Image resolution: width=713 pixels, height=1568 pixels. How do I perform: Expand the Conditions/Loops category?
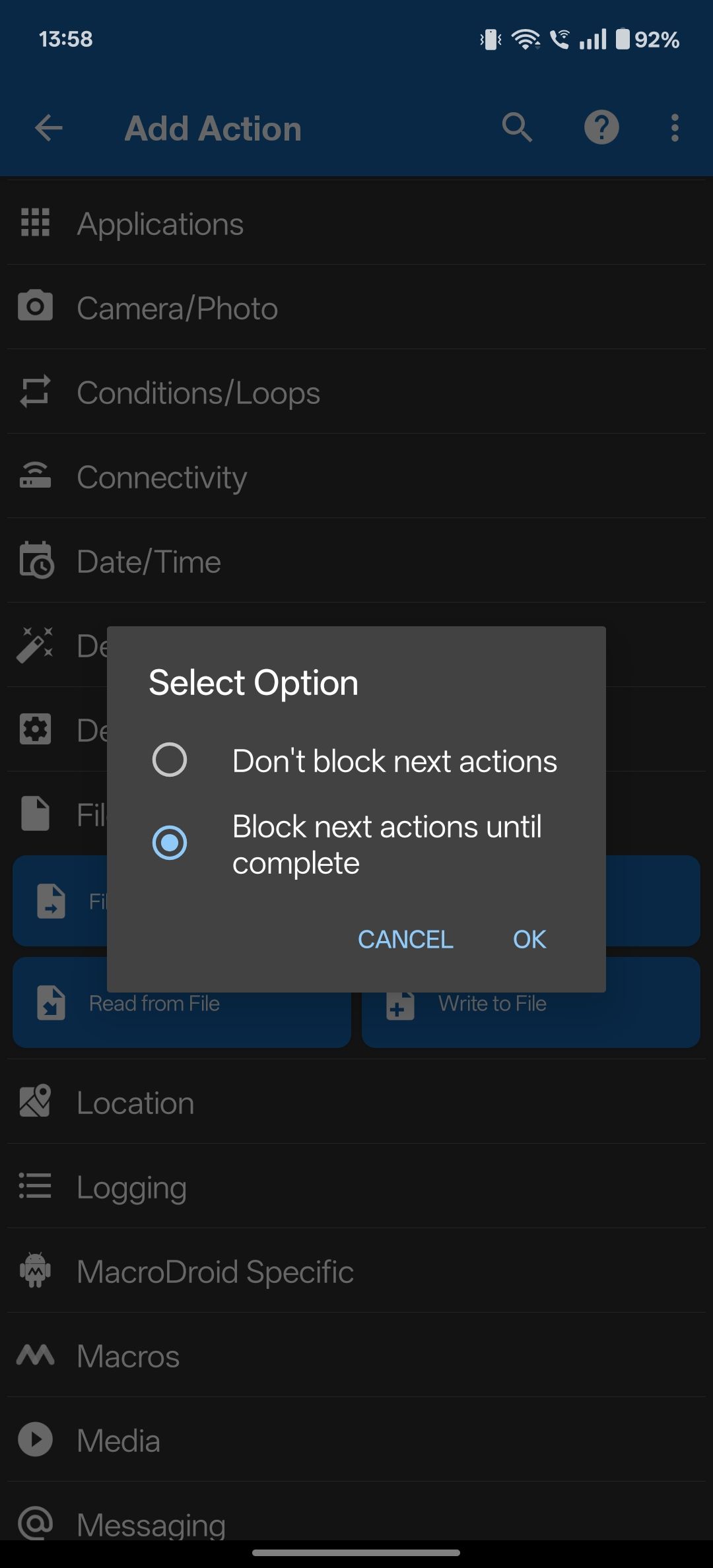tap(356, 392)
